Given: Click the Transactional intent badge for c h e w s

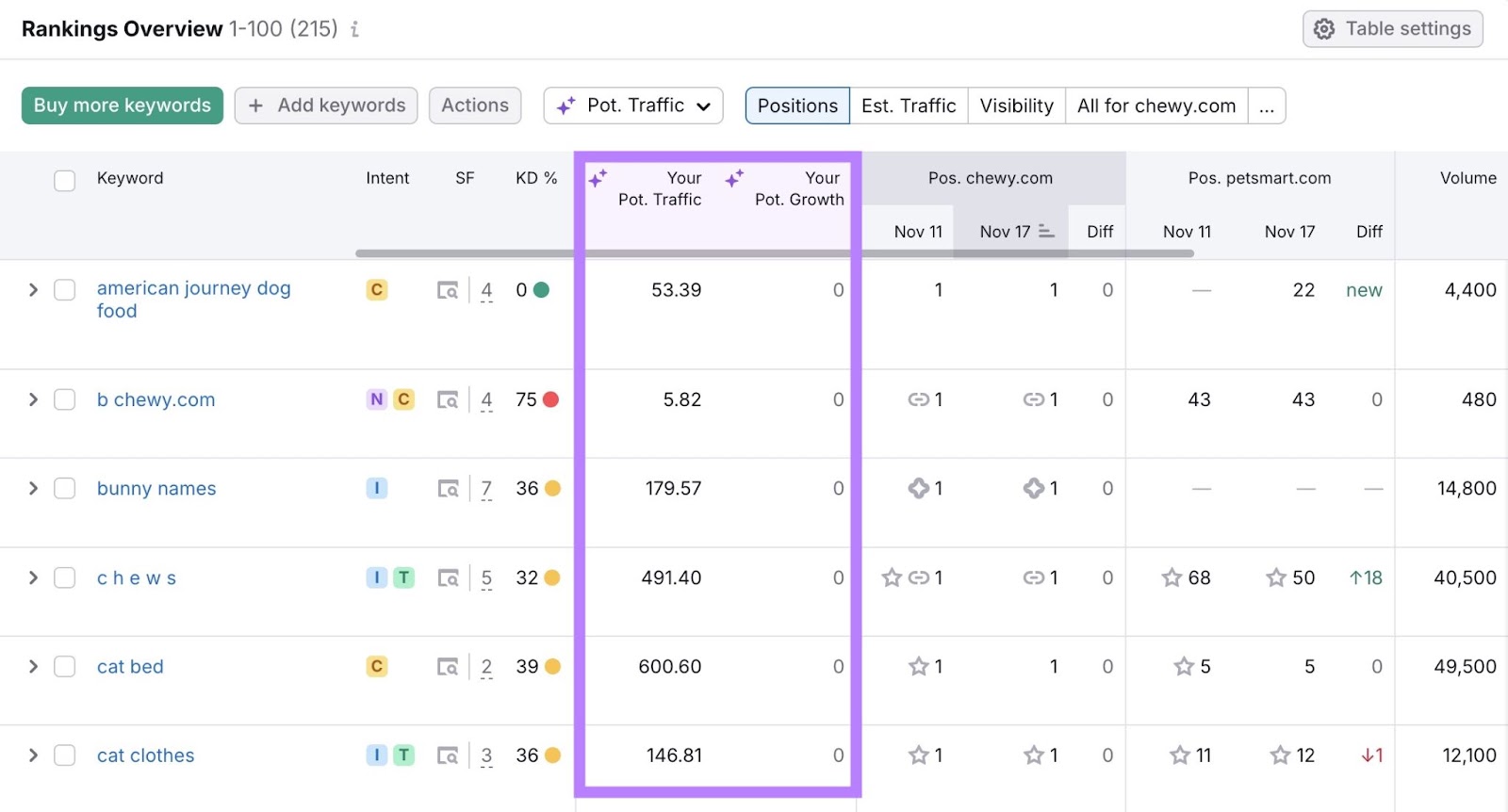Looking at the screenshot, I should 403,577.
